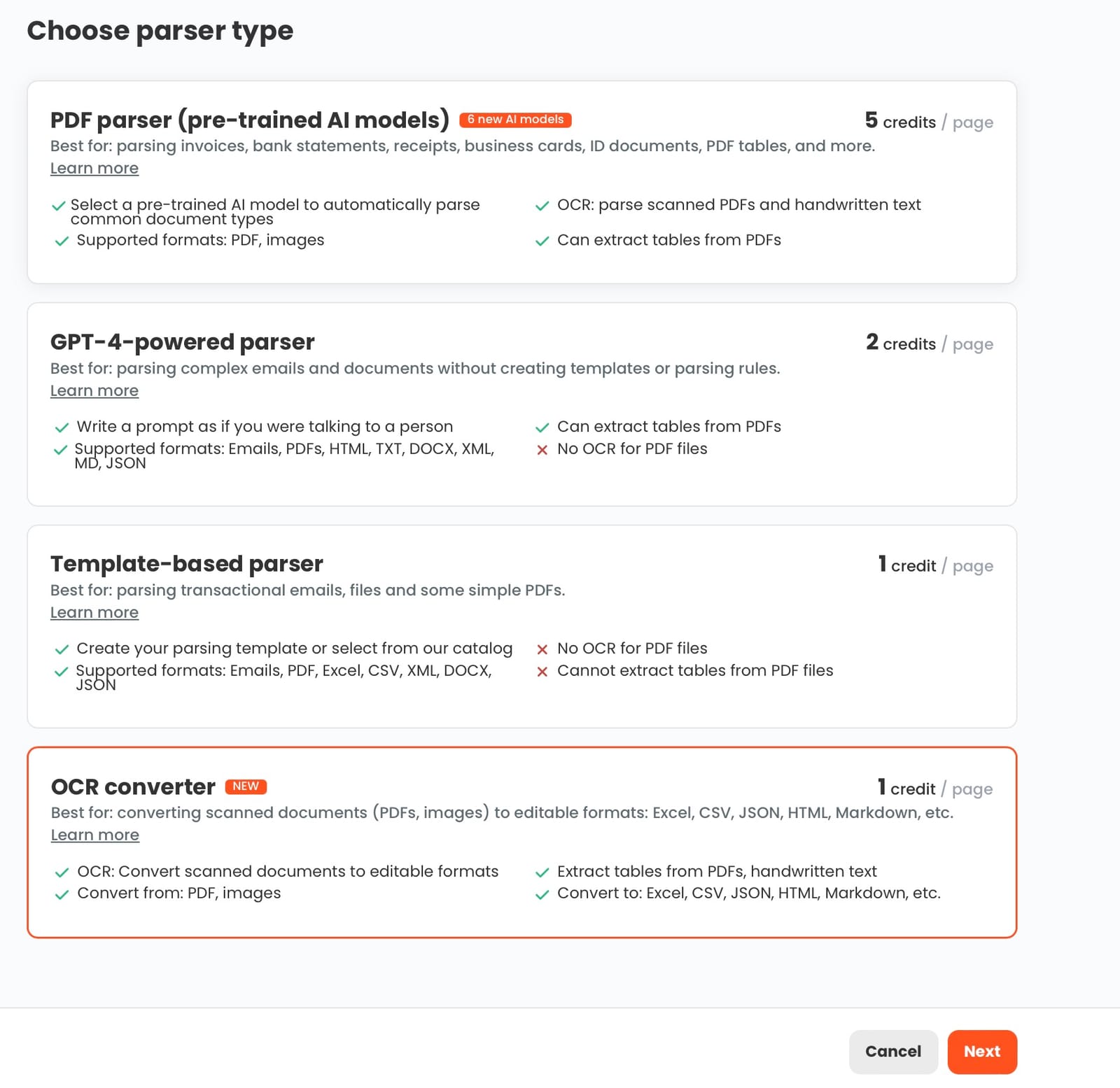Click the checkmark beside 'OCR: Convert scanned documents'
This screenshot has height=1088, width=1120.
[60, 872]
